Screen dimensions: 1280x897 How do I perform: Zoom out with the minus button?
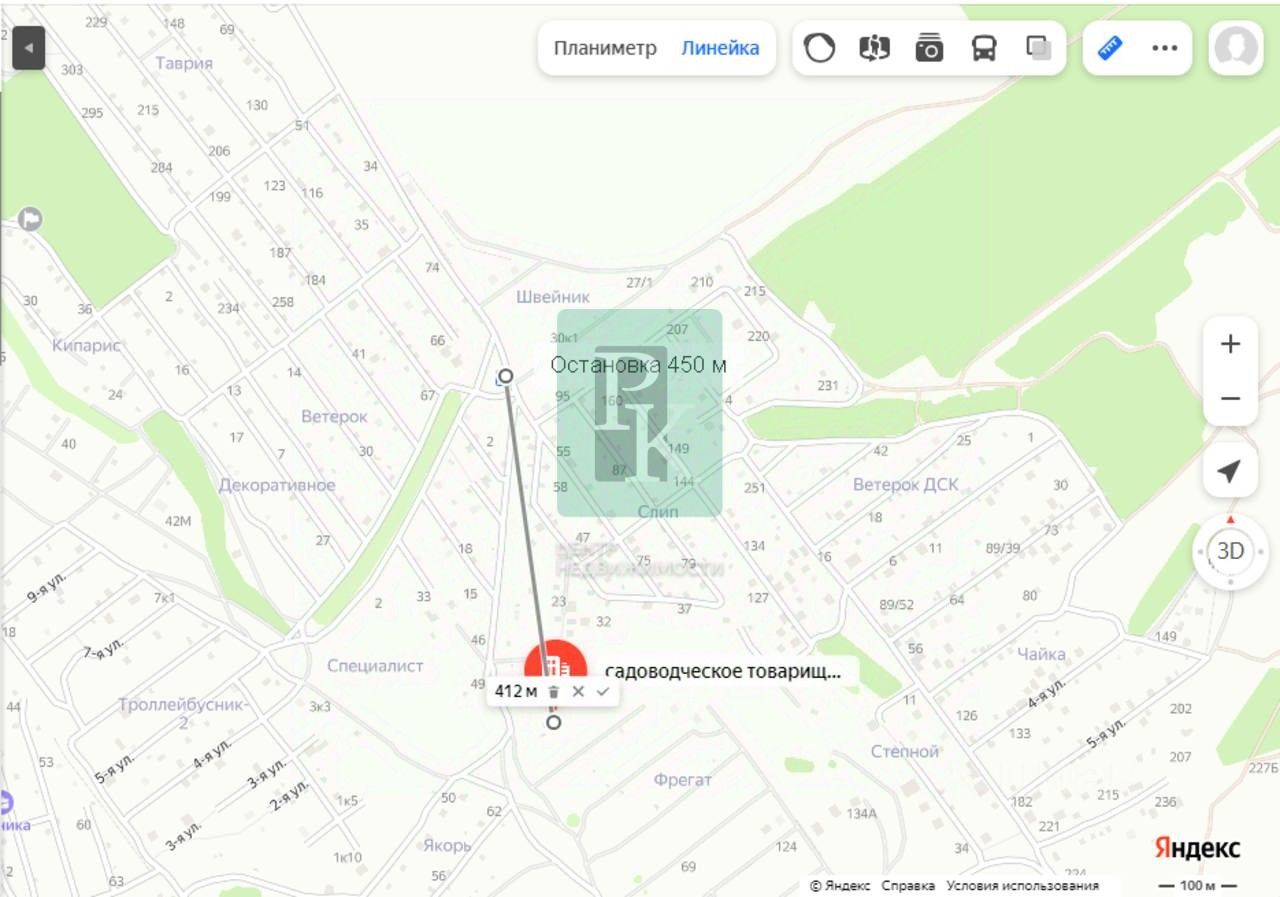click(1230, 399)
